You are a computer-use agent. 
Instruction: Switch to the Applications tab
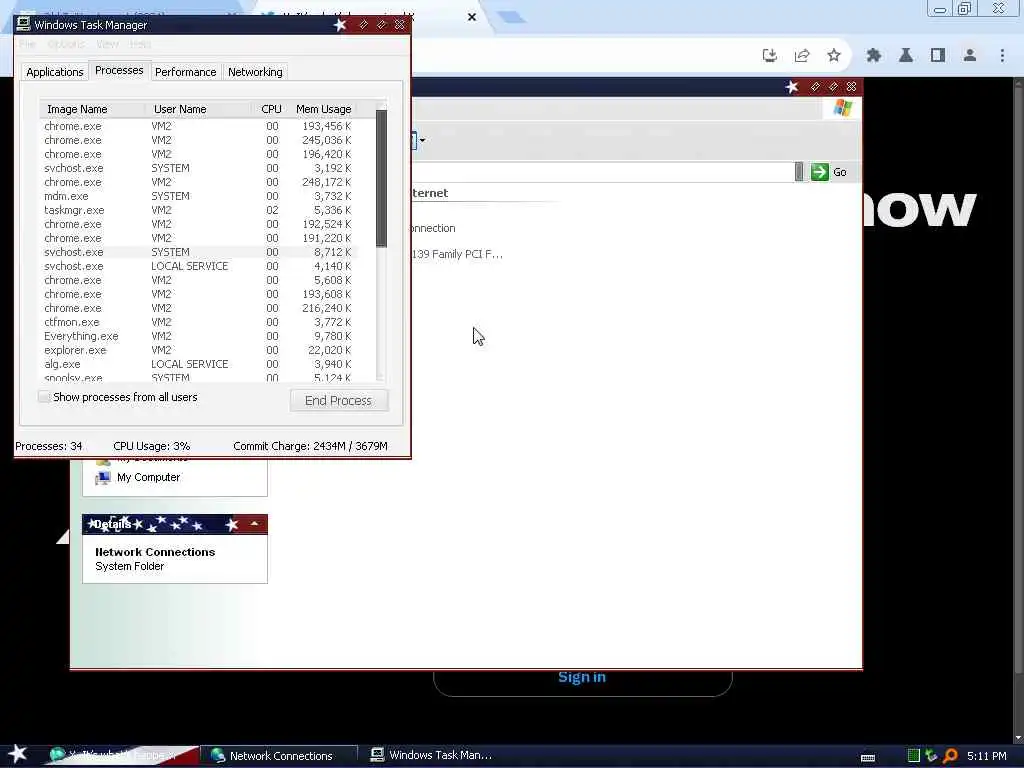(55, 72)
